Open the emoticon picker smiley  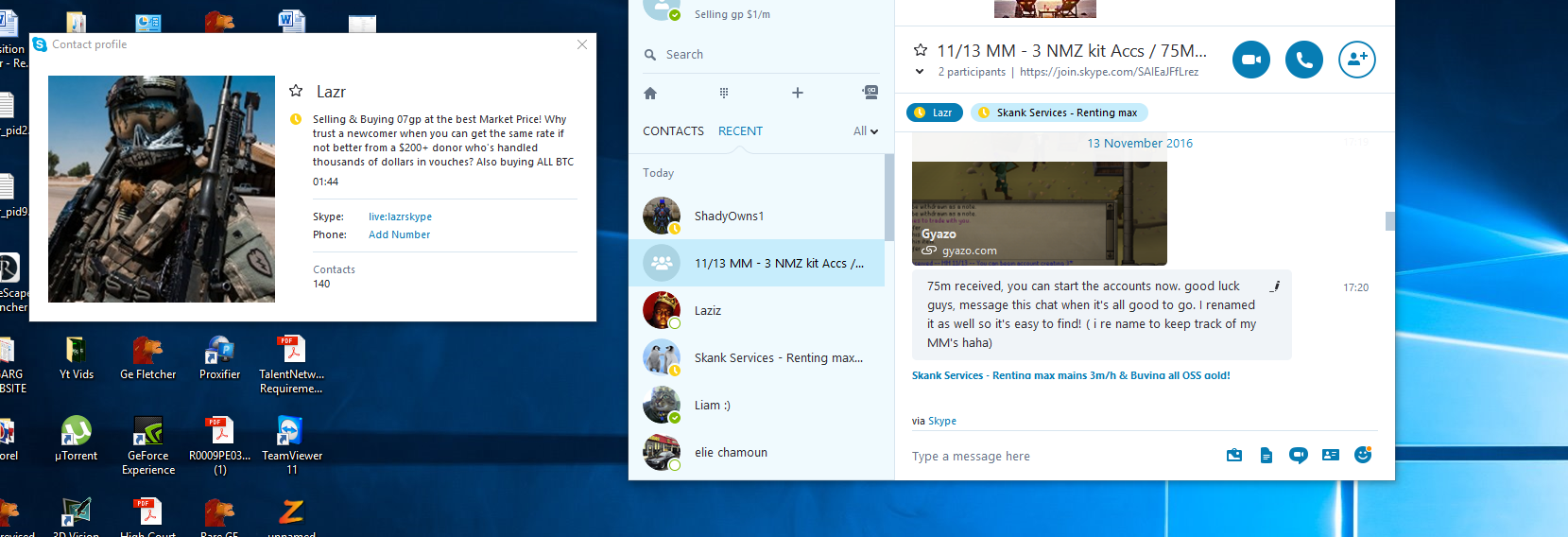pyautogui.click(x=1363, y=455)
